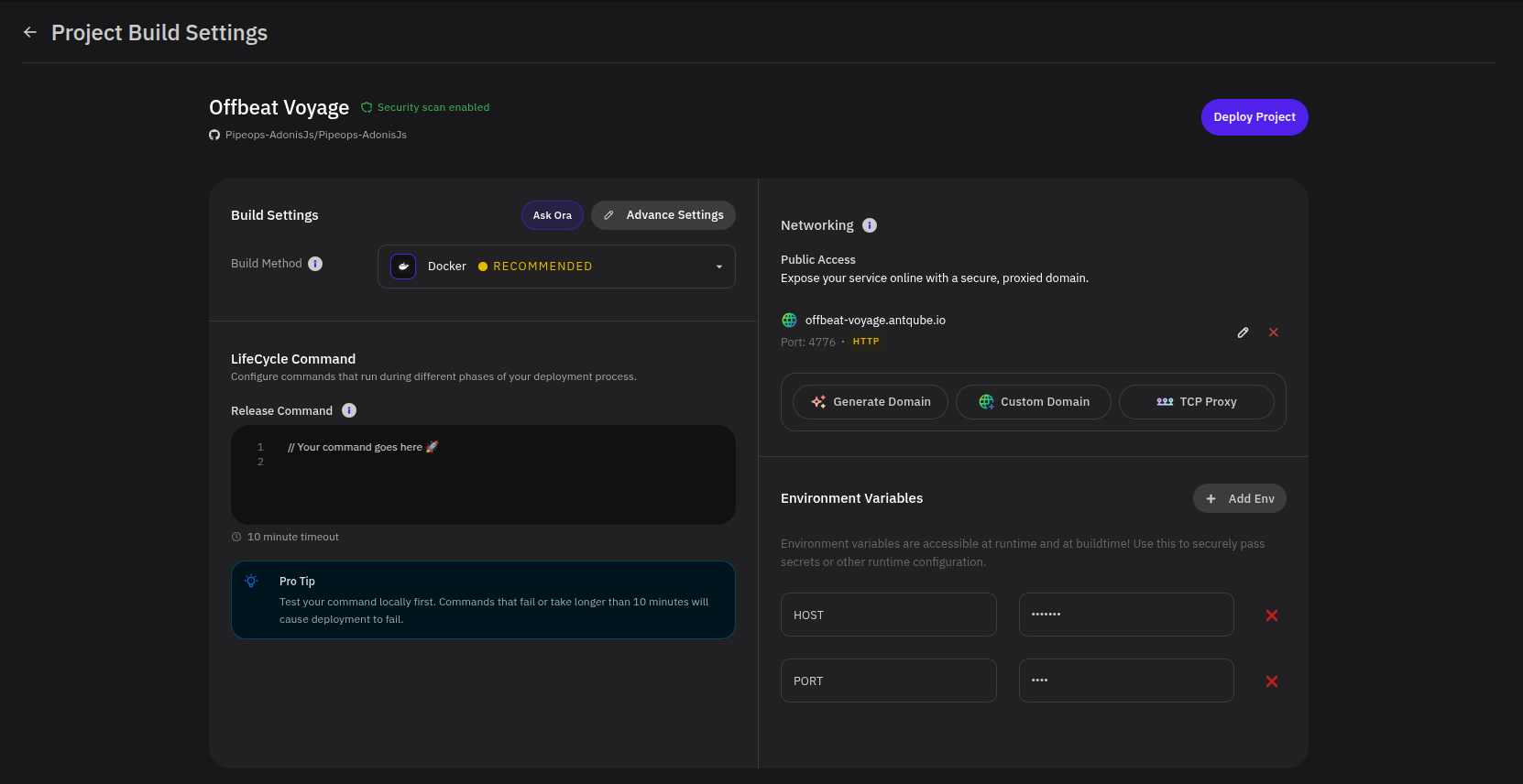This screenshot has height=784, width=1523.
Task: Show Build Method info tooltip
Action: [x=315, y=264]
